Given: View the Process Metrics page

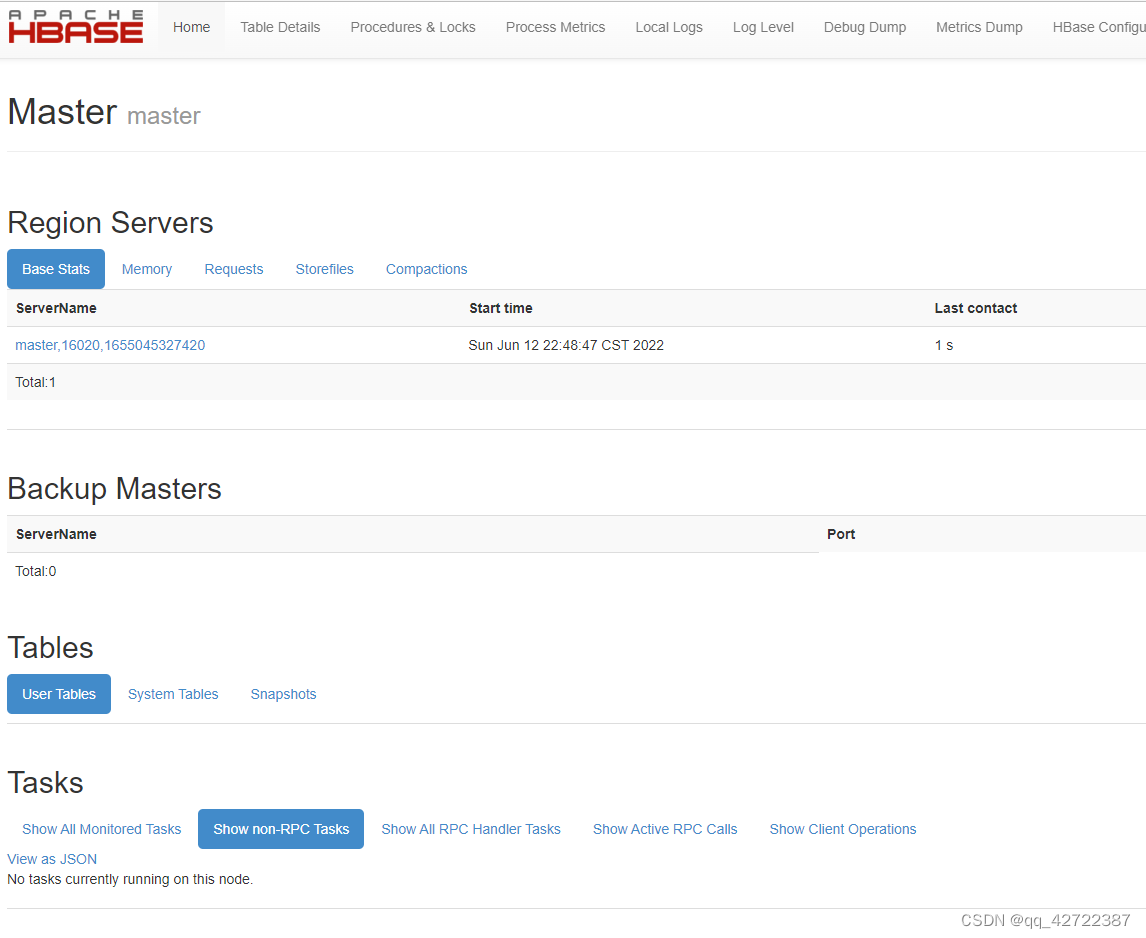Looking at the screenshot, I should [555, 27].
